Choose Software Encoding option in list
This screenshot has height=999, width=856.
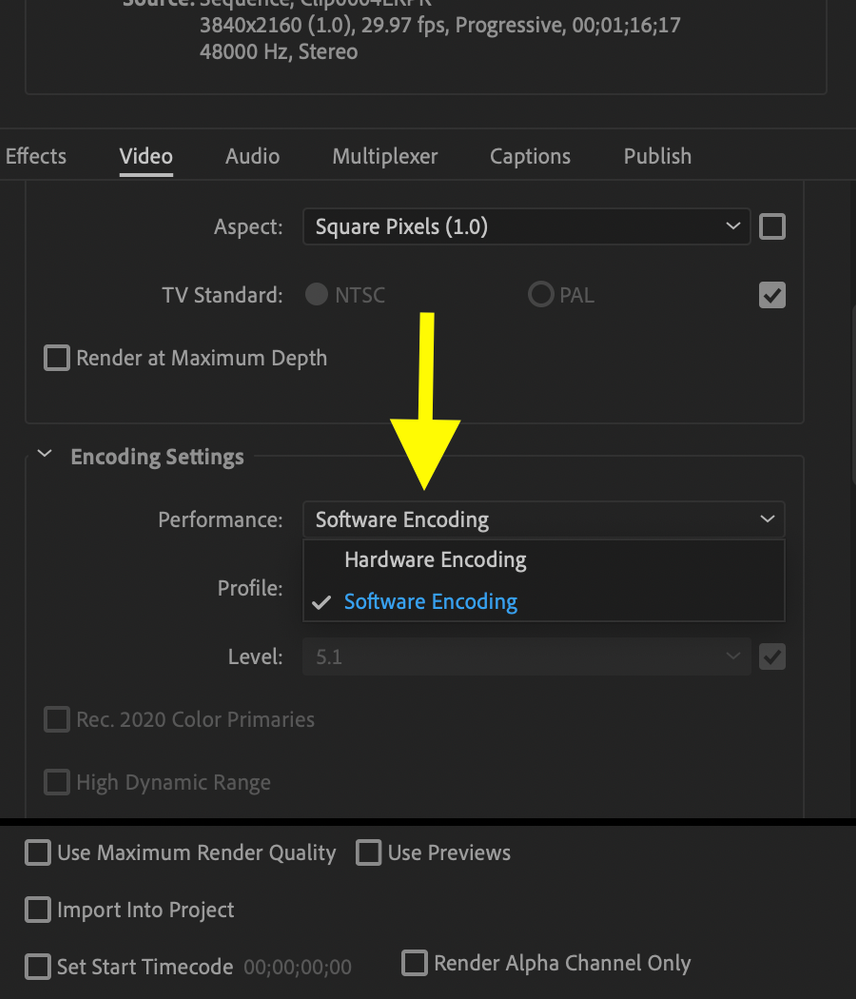(431, 602)
